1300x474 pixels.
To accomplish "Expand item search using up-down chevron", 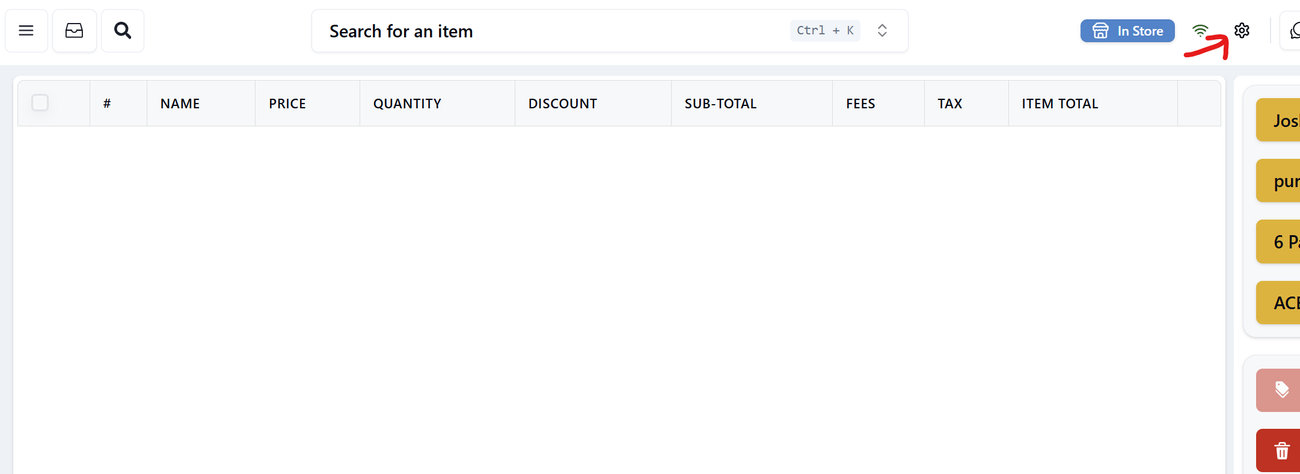I will (x=882, y=31).
